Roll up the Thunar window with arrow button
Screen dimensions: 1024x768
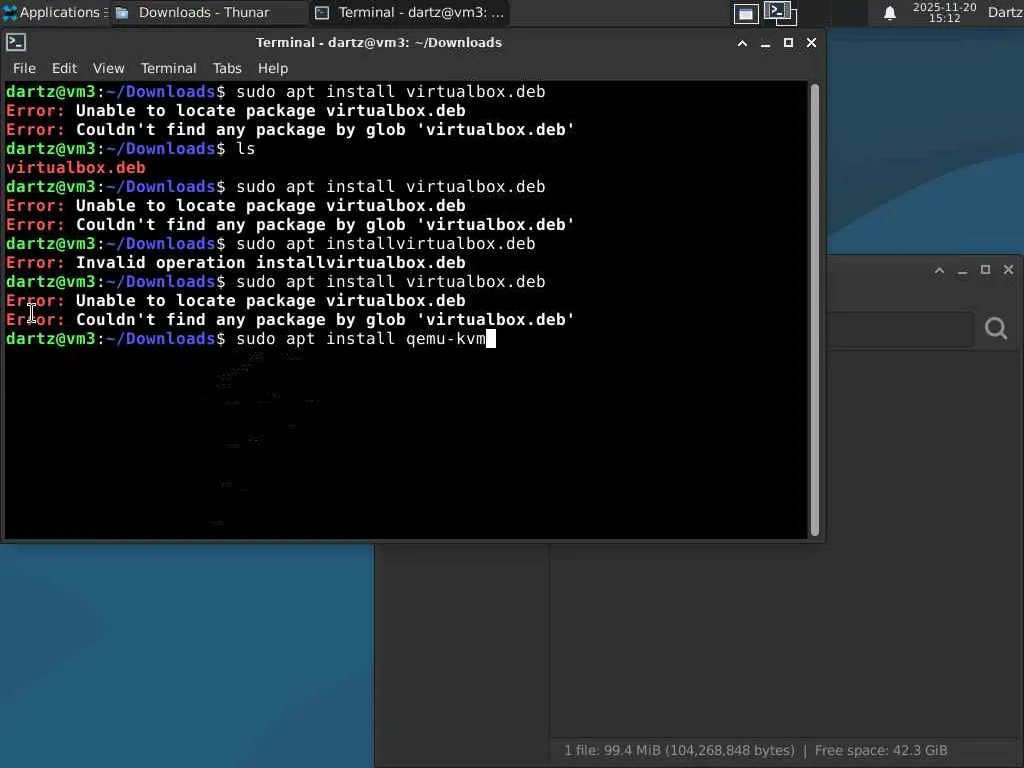click(940, 270)
